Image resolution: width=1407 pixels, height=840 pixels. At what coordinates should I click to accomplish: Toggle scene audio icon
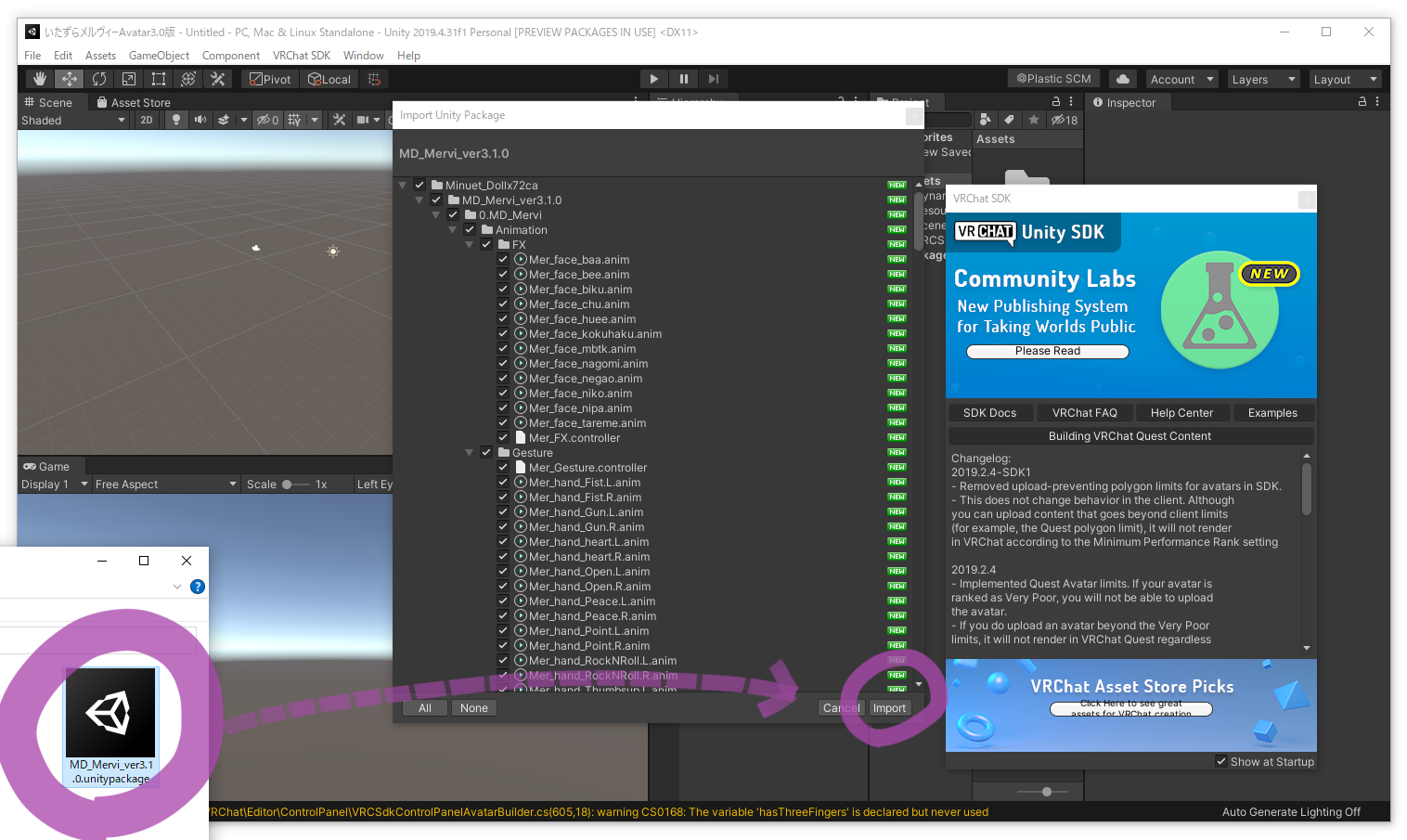pos(200,120)
